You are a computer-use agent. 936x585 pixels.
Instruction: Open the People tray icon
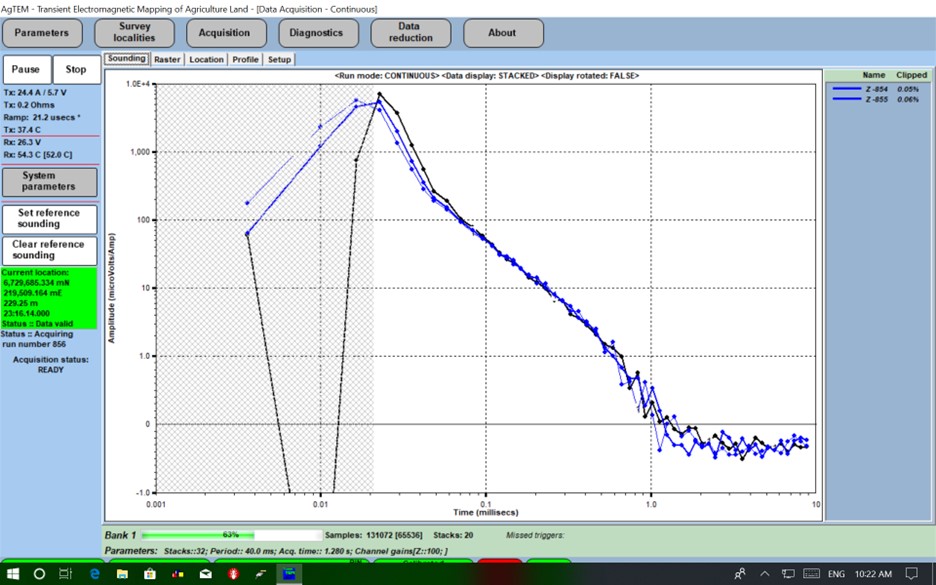[x=740, y=574]
